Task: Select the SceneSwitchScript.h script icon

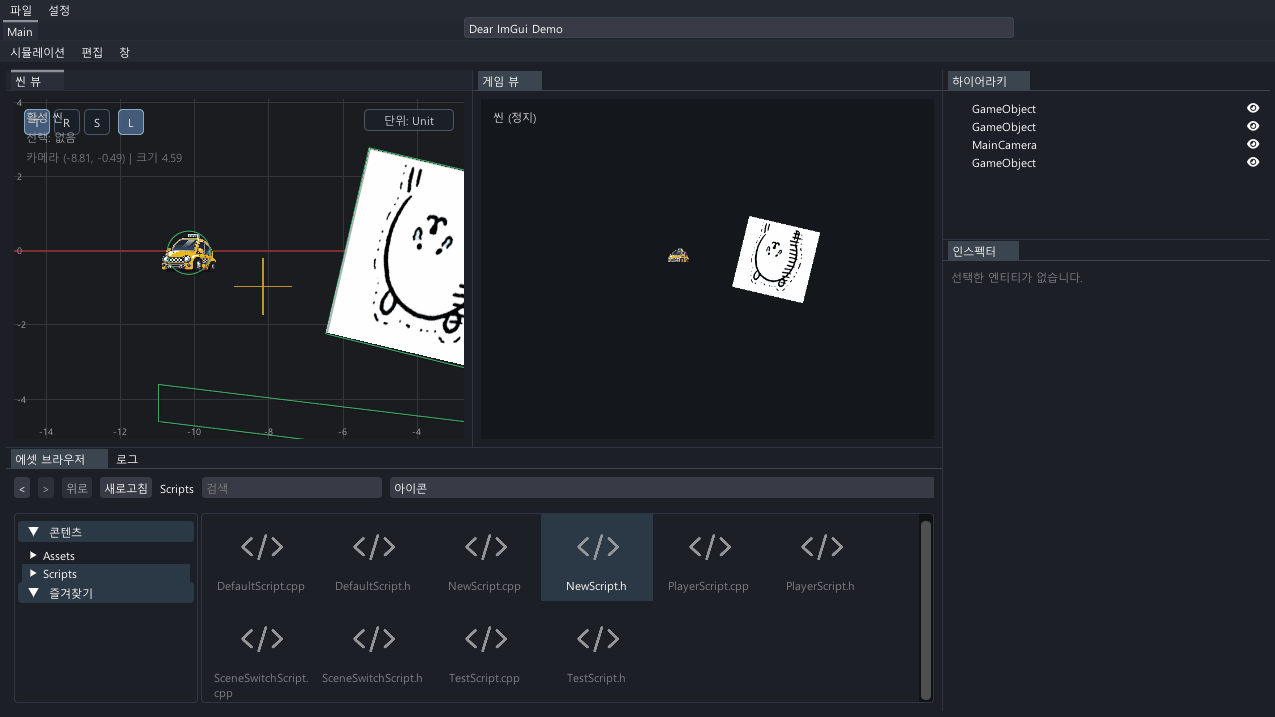Action: click(373, 639)
